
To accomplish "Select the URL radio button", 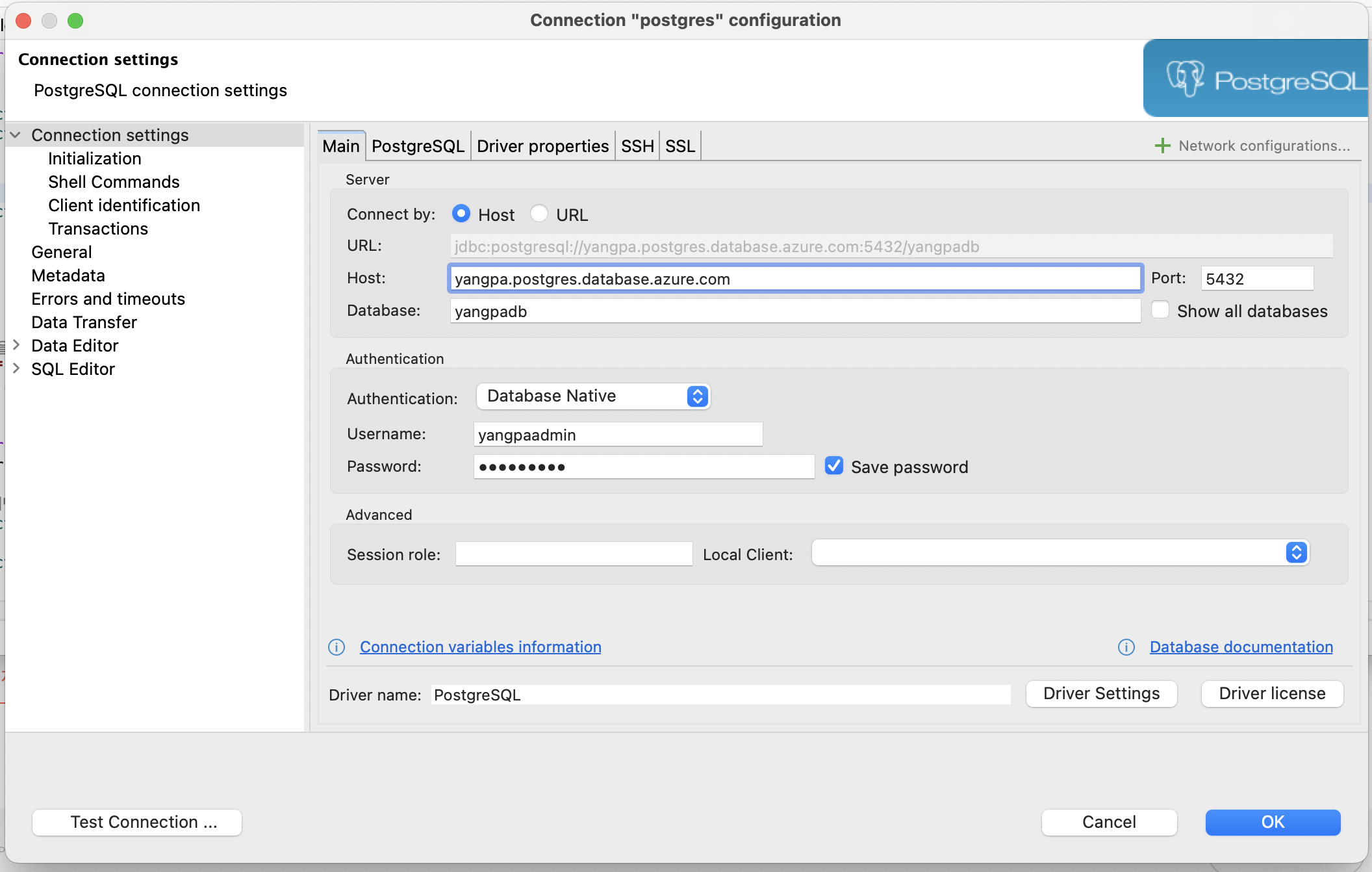I will coord(539,214).
